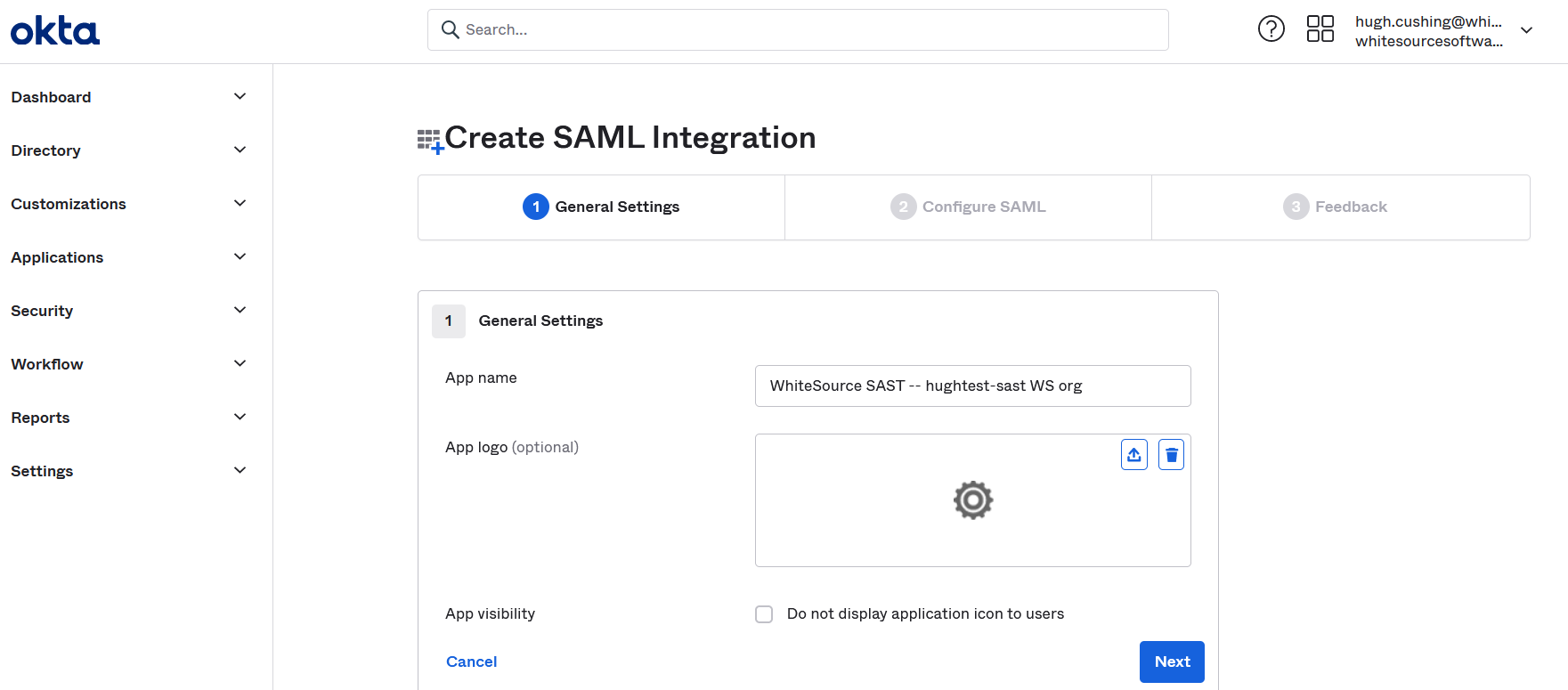
Task: Expand the Security sidebar section
Action: (x=240, y=311)
